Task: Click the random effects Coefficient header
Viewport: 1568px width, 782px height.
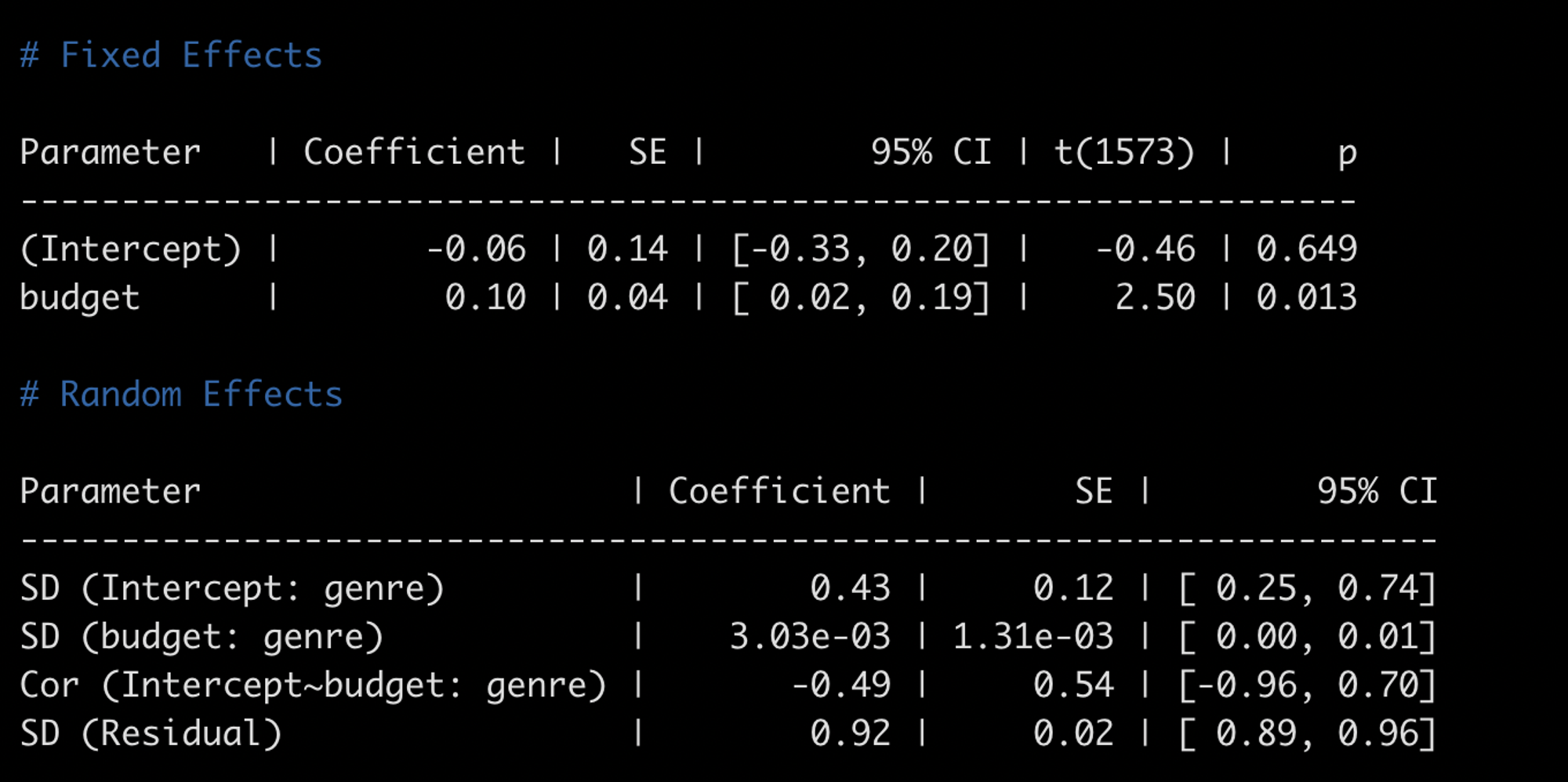Action: click(x=779, y=492)
